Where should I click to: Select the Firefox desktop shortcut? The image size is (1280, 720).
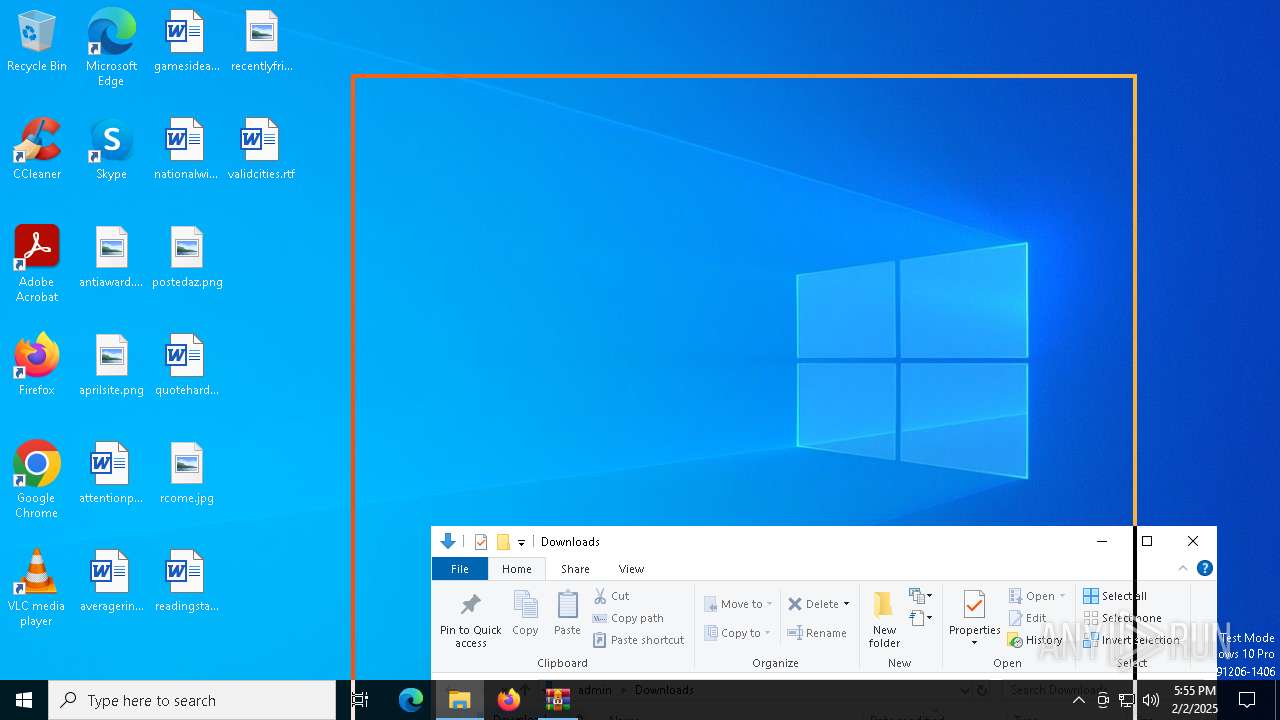pyautogui.click(x=37, y=365)
